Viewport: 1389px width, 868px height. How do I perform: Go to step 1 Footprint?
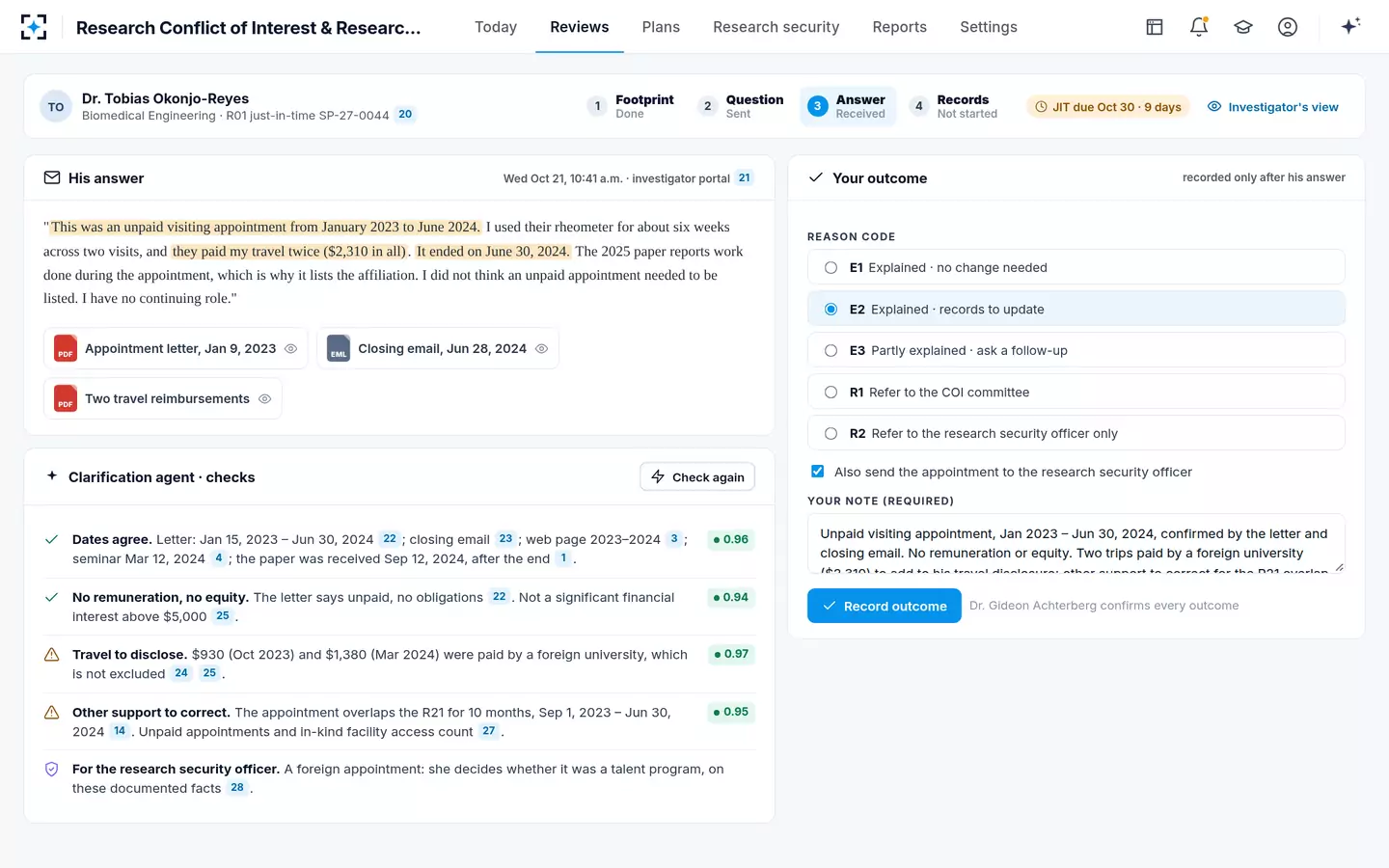pos(630,106)
